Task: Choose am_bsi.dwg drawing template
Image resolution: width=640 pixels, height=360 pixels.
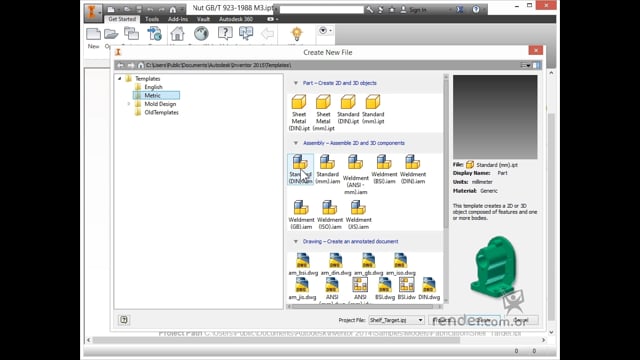Action: coord(303,264)
